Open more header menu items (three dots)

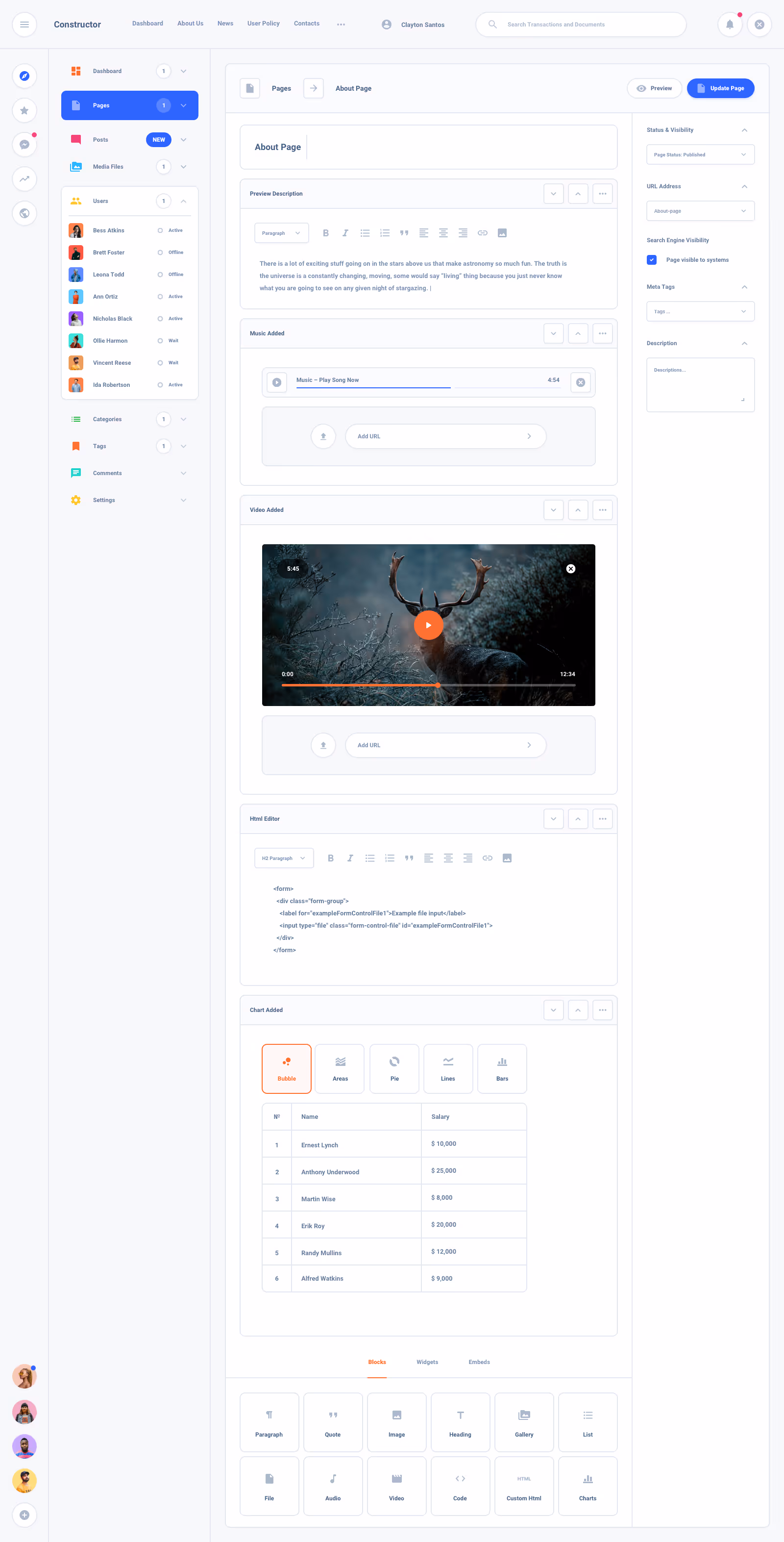click(x=341, y=25)
